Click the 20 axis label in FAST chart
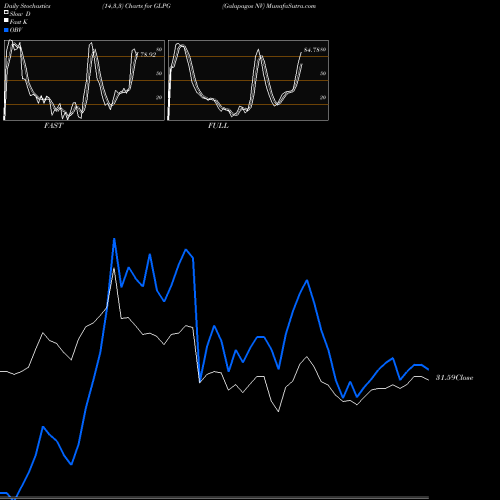Screen dimensions: 500x500 [x=159, y=97]
